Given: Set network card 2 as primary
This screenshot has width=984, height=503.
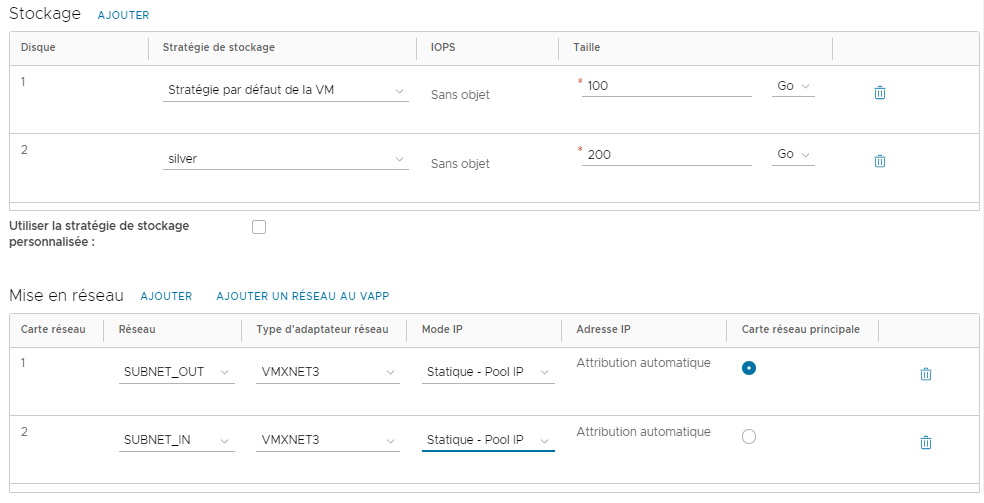Looking at the screenshot, I should (x=749, y=437).
